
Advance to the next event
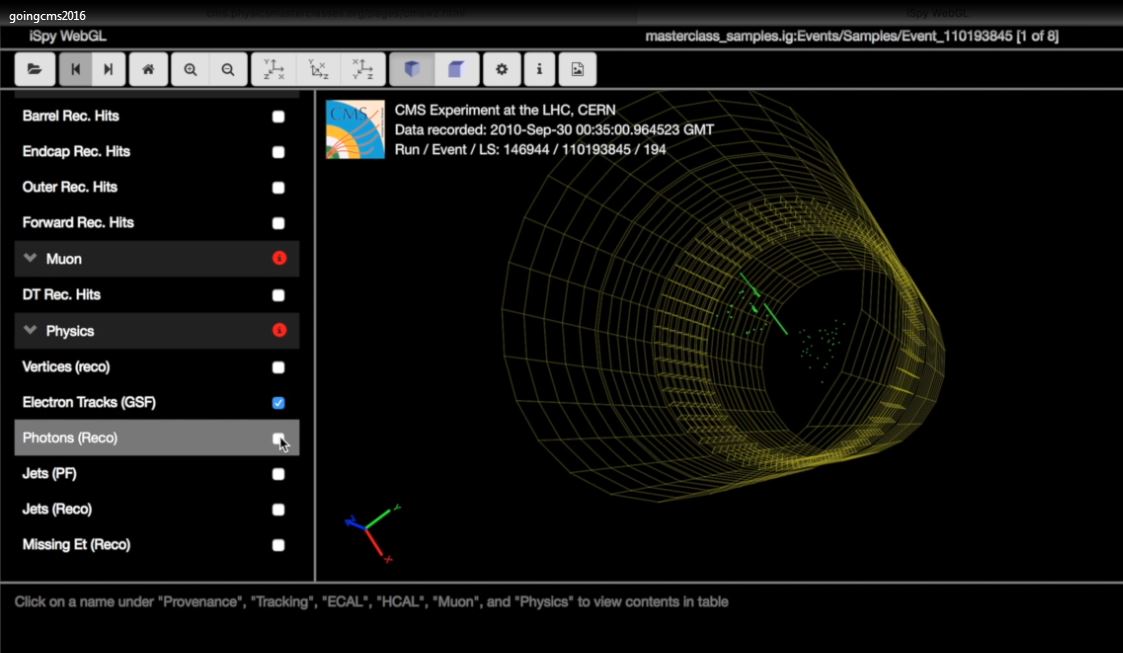[x=108, y=69]
